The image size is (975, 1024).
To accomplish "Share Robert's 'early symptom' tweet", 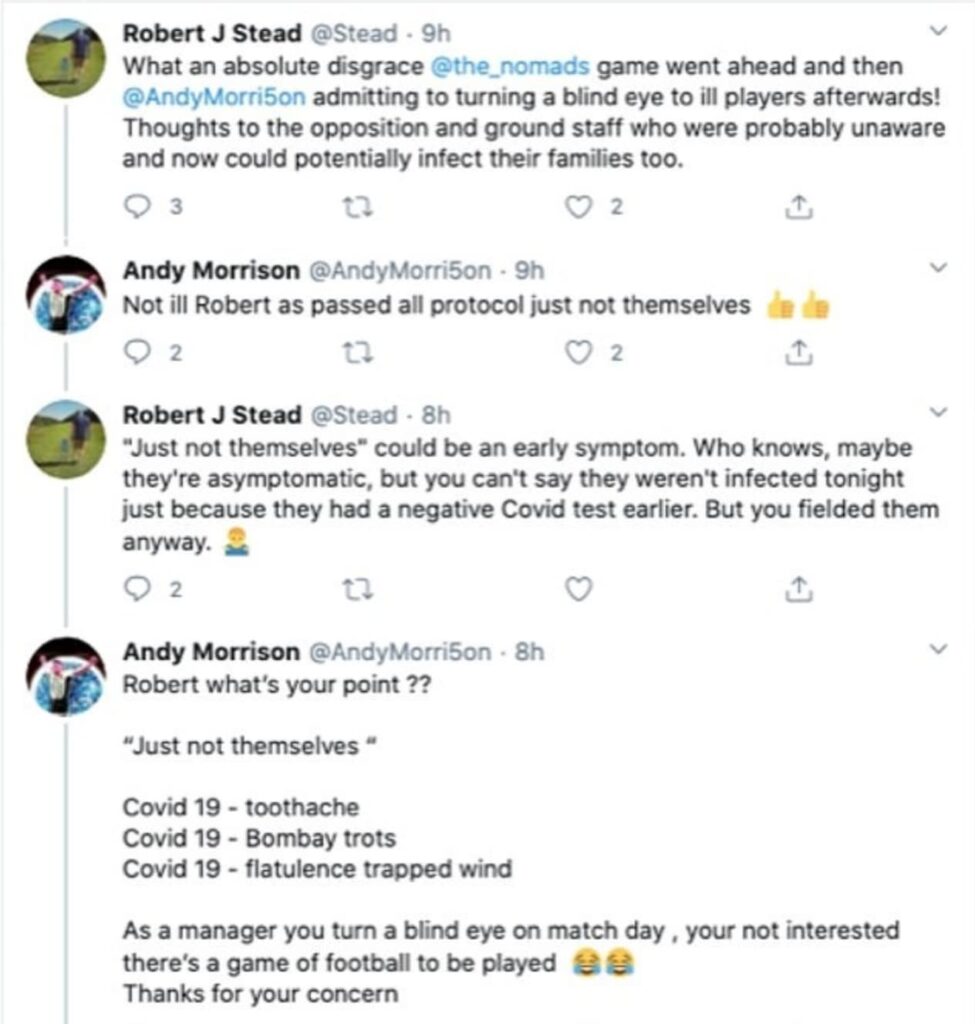I will pyautogui.click(x=797, y=590).
